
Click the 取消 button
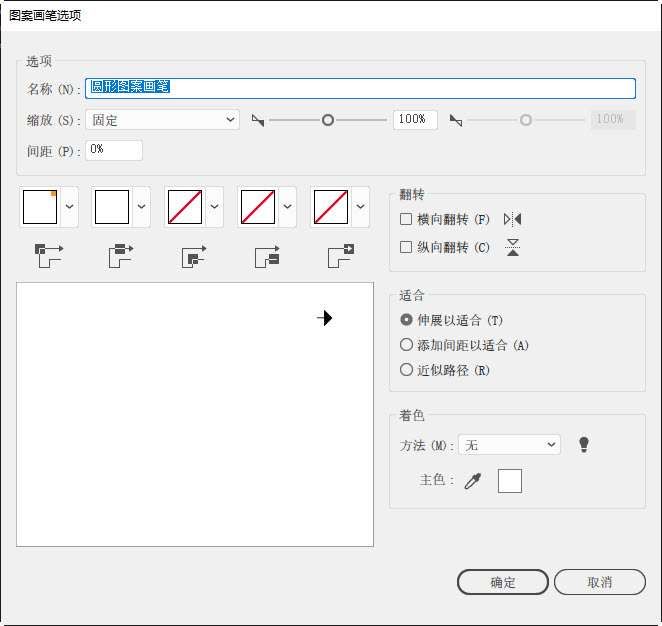point(600,582)
